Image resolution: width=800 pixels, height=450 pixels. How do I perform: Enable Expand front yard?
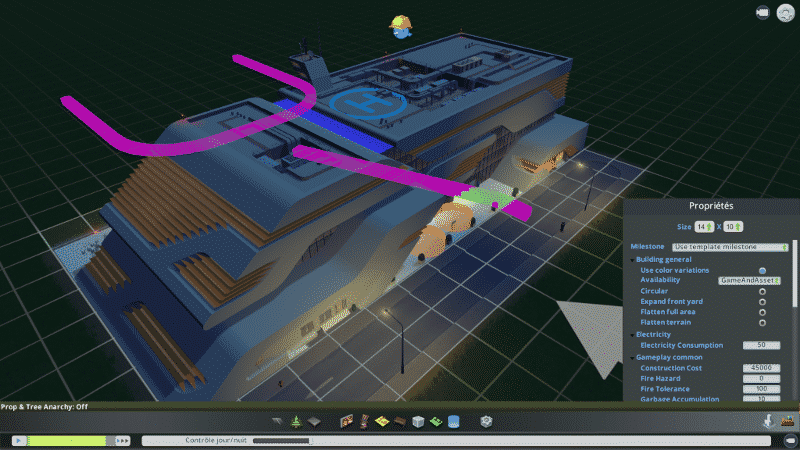762,301
